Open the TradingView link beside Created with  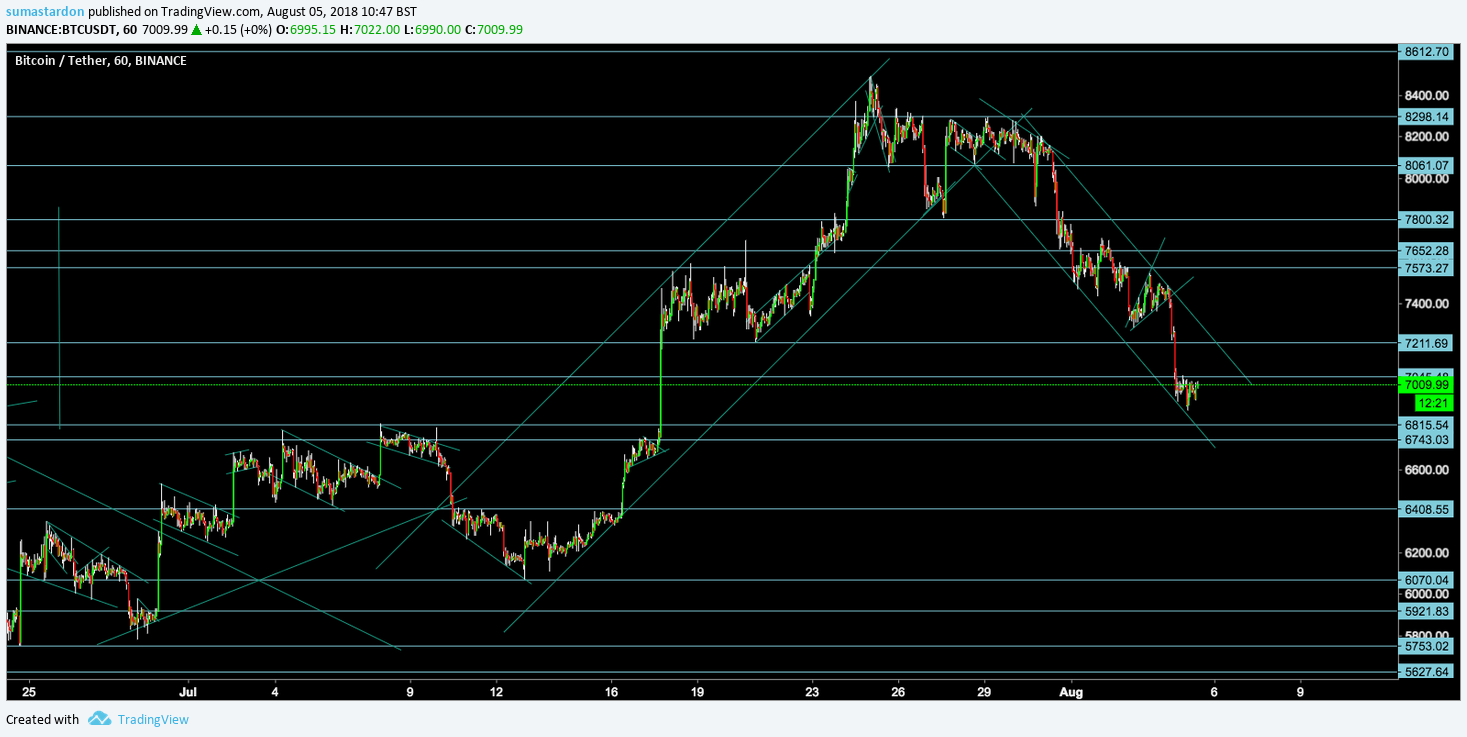pyautogui.click(x=153, y=719)
